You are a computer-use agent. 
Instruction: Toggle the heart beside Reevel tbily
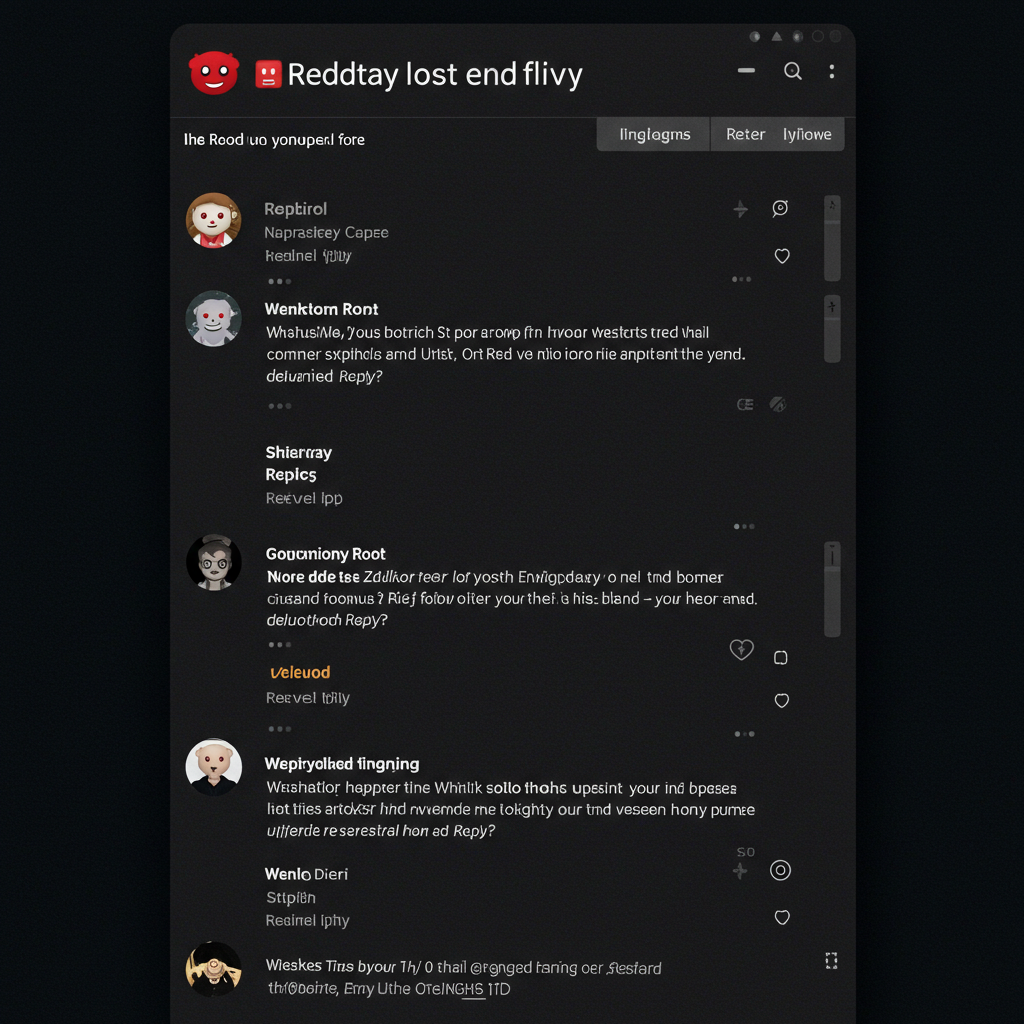(782, 701)
